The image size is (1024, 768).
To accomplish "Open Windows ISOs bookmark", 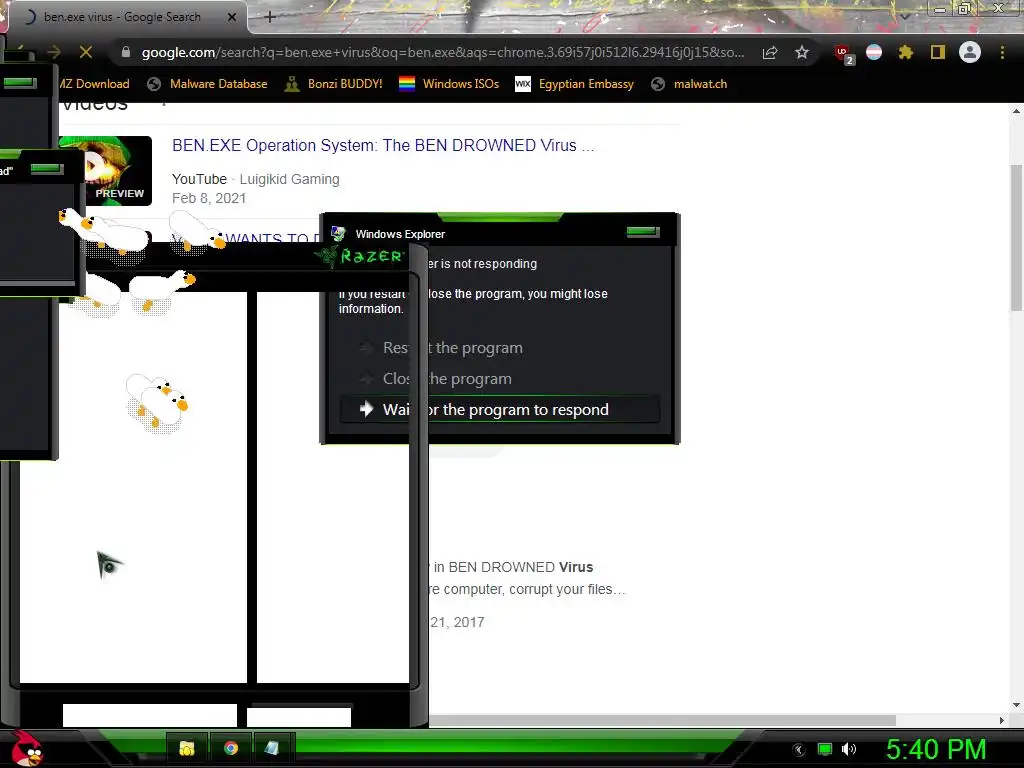I will (x=449, y=84).
